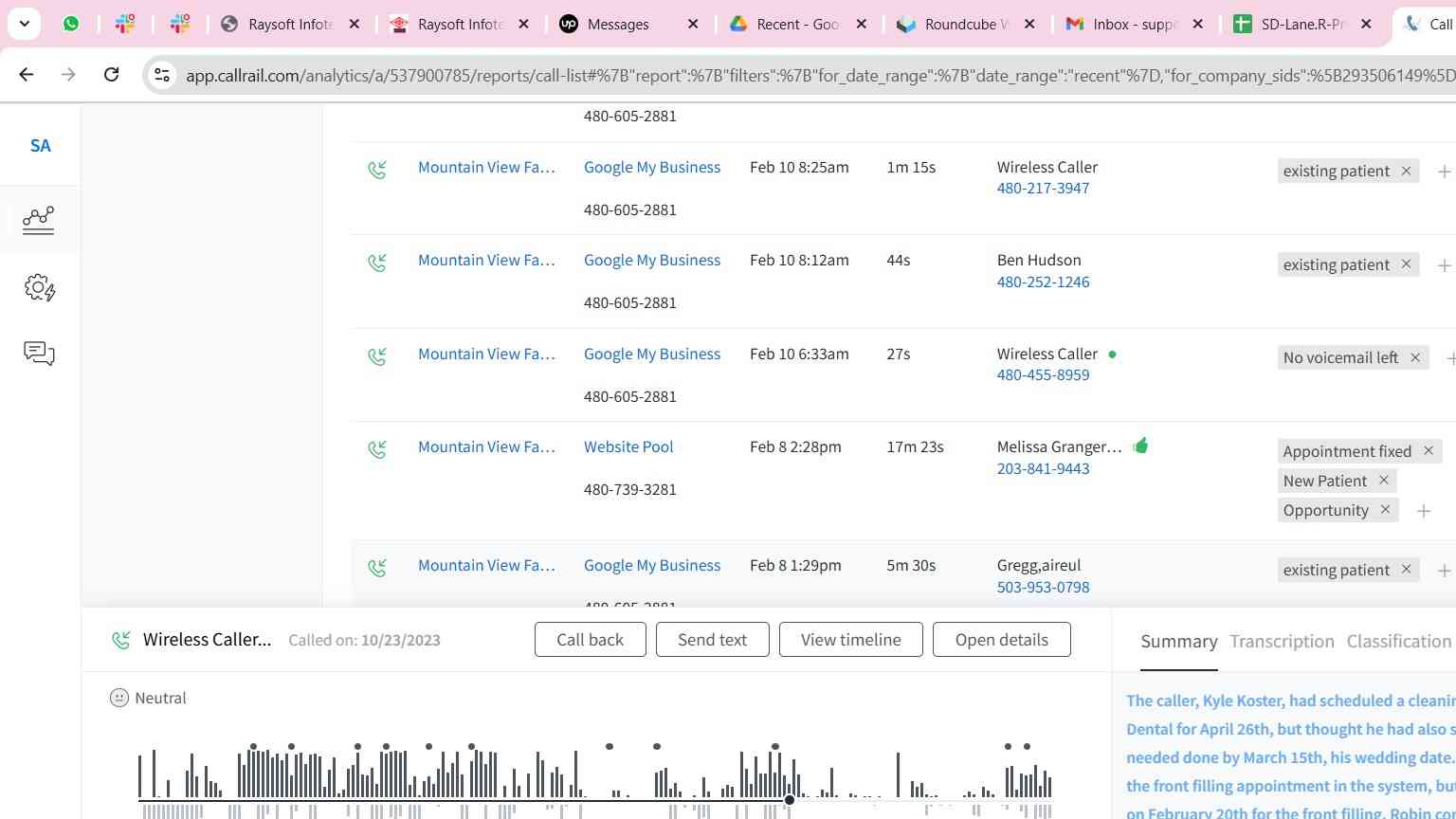
Task: Click the highlight dot marker above waveform start
Action: [254, 747]
